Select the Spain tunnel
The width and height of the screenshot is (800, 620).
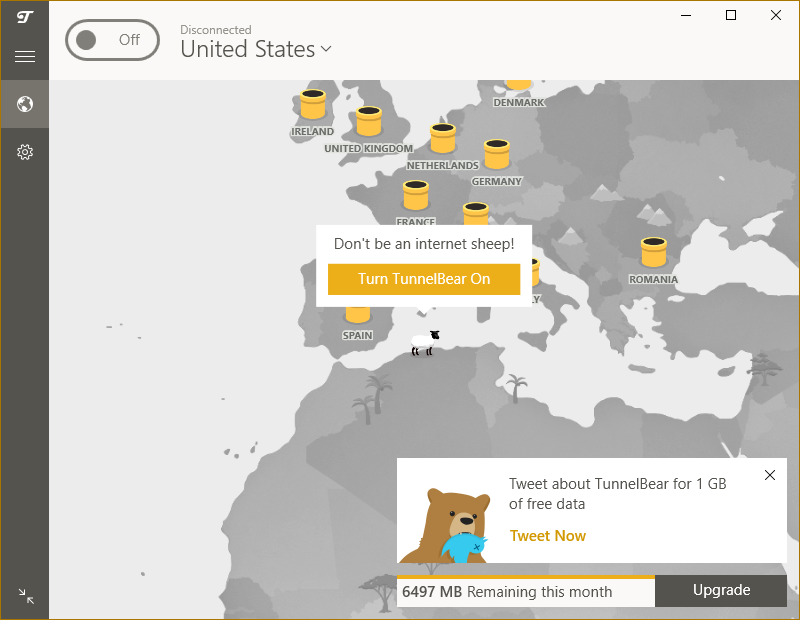coord(358,314)
